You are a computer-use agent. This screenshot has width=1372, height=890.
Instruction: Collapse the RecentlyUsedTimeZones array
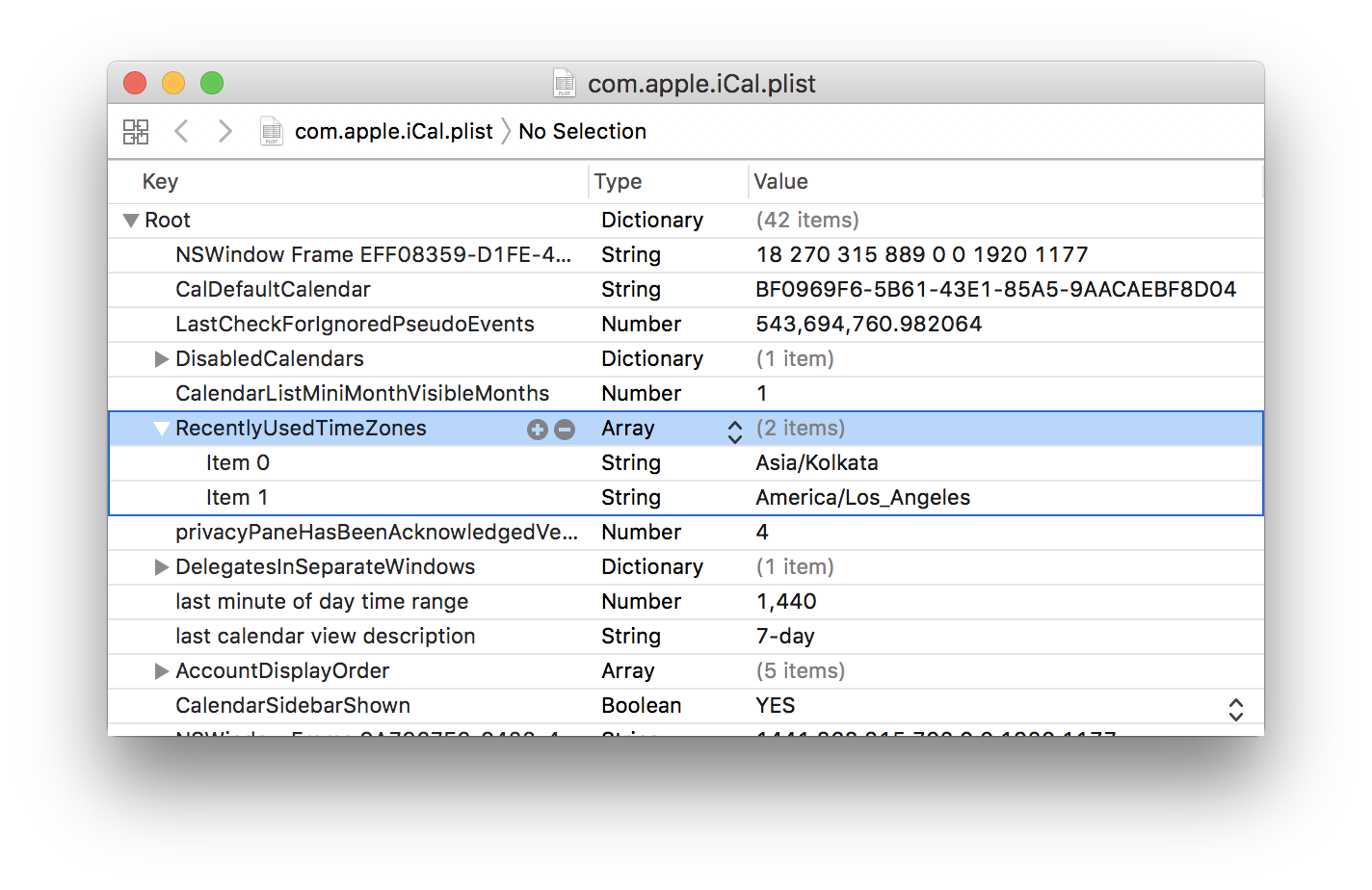162,429
